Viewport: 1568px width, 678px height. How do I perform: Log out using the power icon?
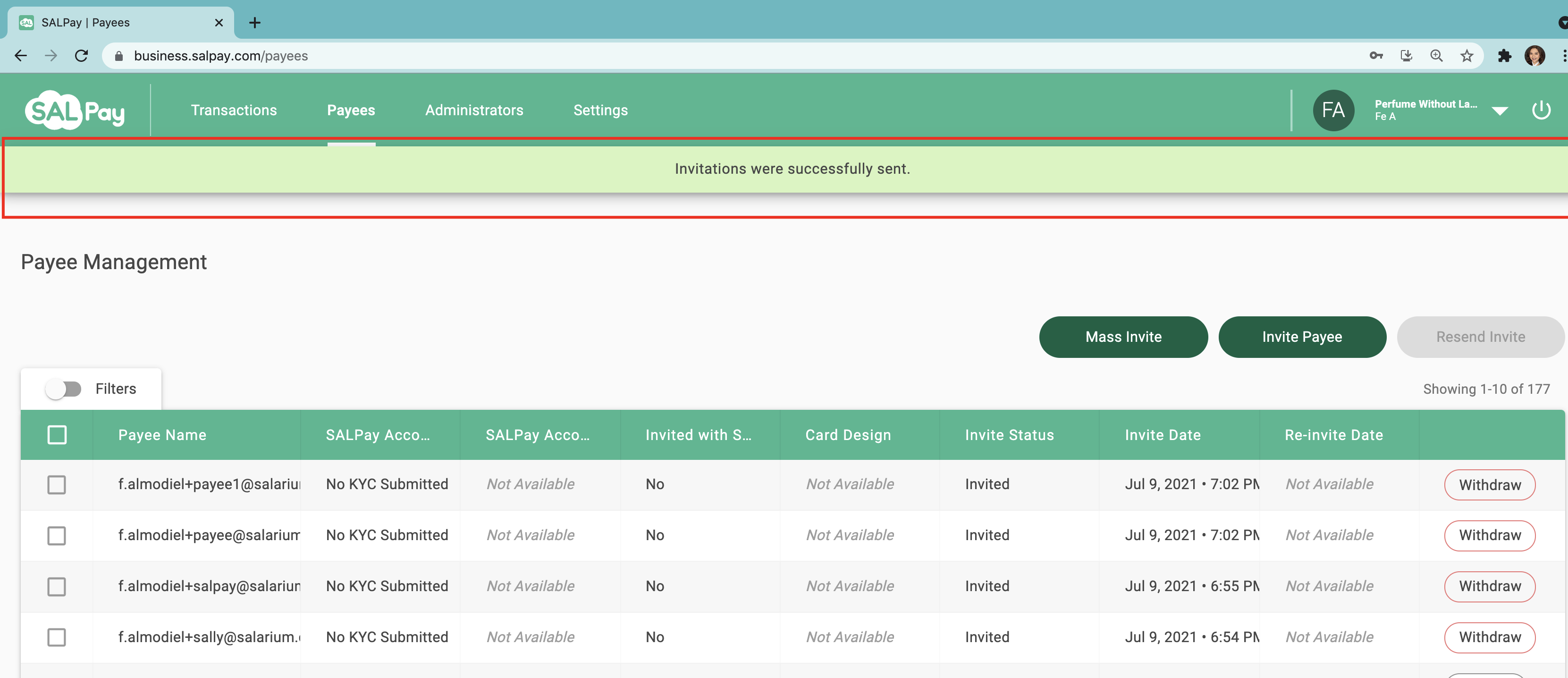point(1541,110)
